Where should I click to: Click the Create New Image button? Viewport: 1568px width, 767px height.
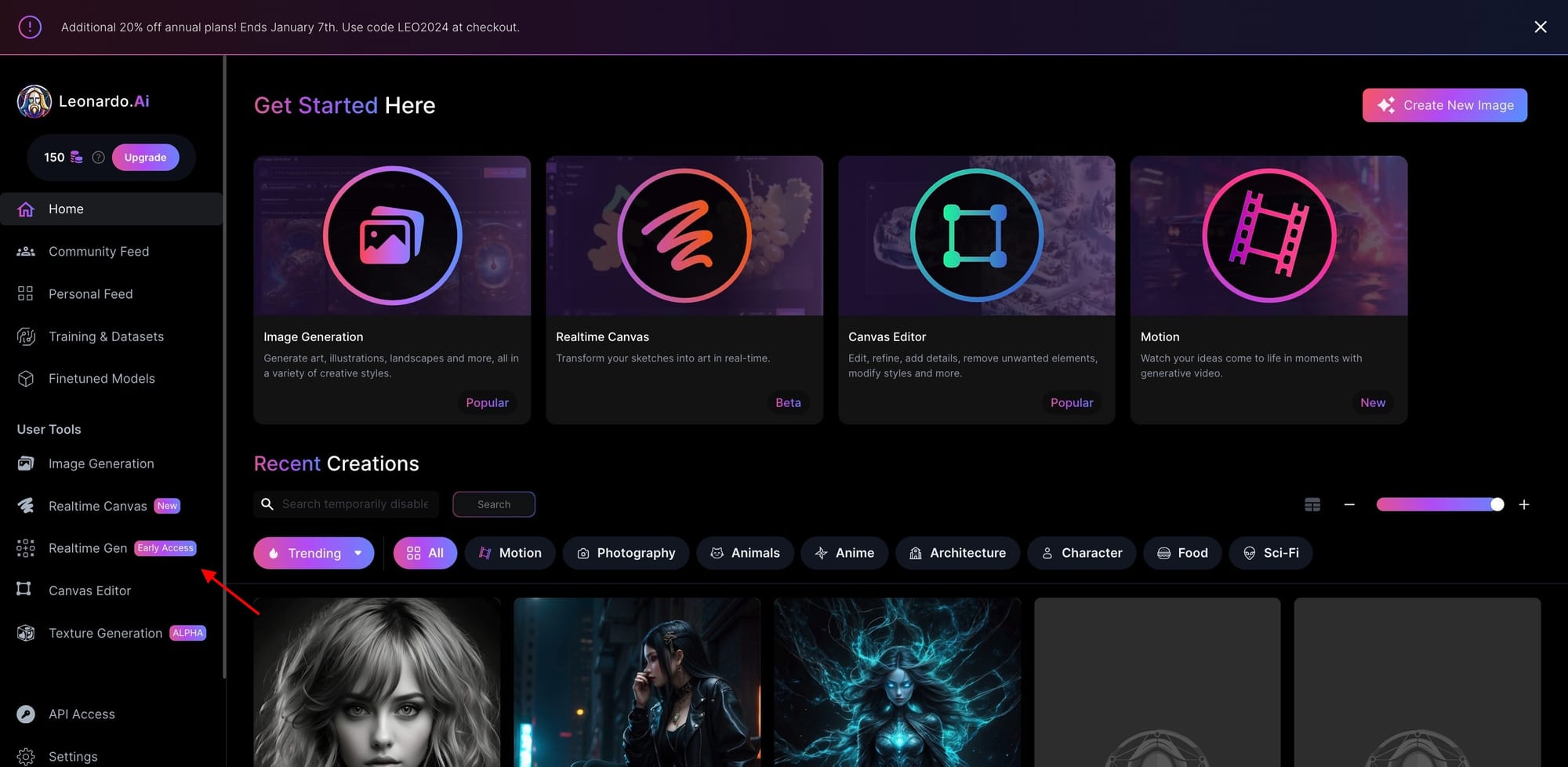click(x=1444, y=105)
